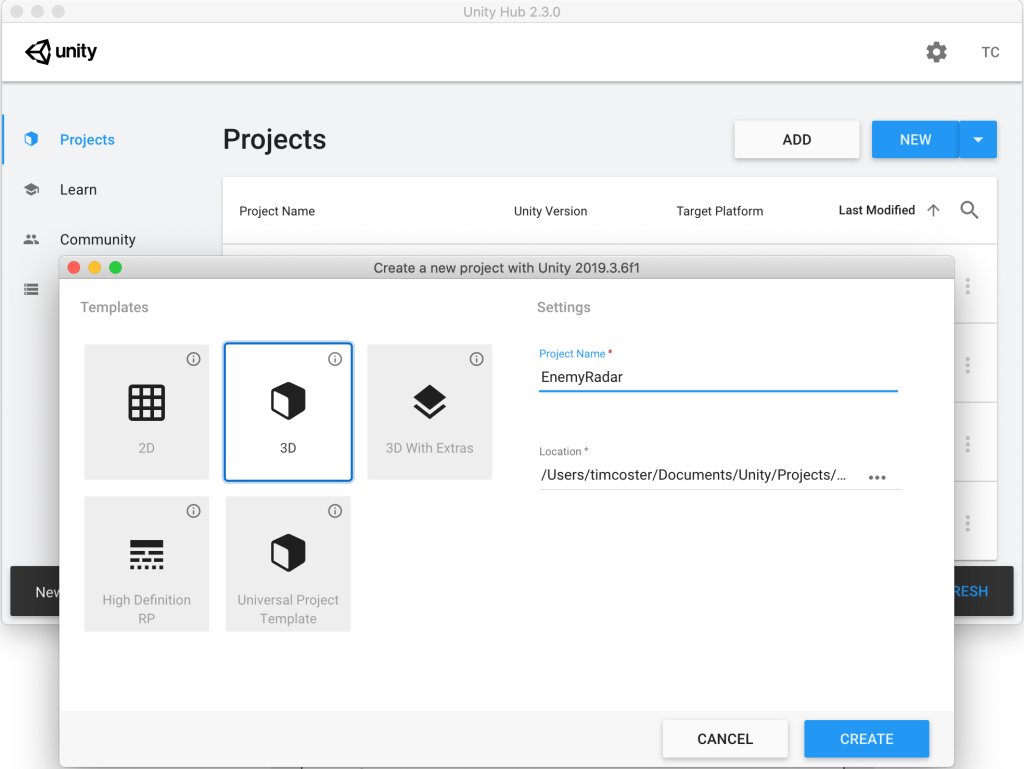View info icon on the 3D template
Image resolution: width=1024 pixels, height=769 pixels.
(335, 359)
